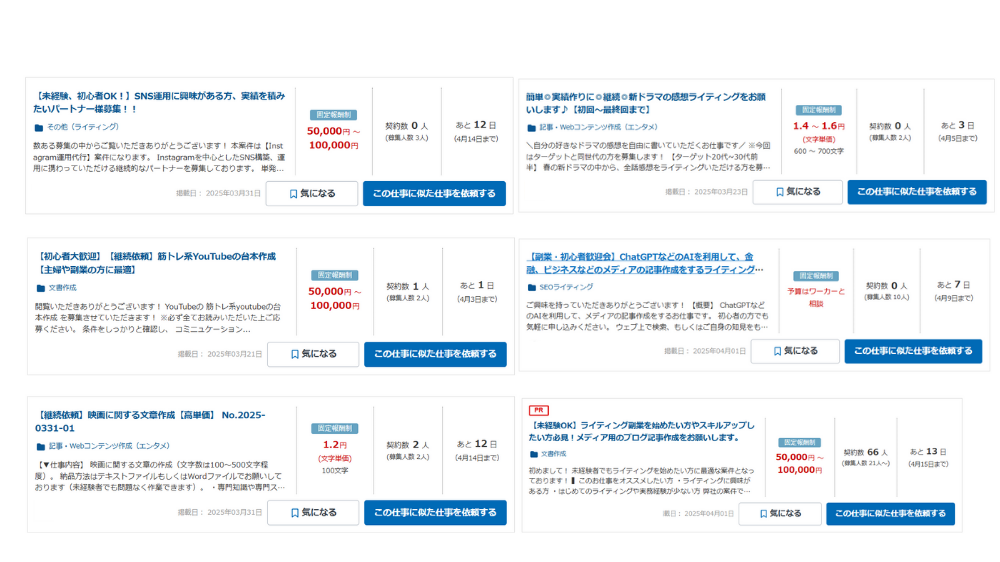Bookmark the 筋トレ系YouTube台本作成 job

(x=294, y=354)
